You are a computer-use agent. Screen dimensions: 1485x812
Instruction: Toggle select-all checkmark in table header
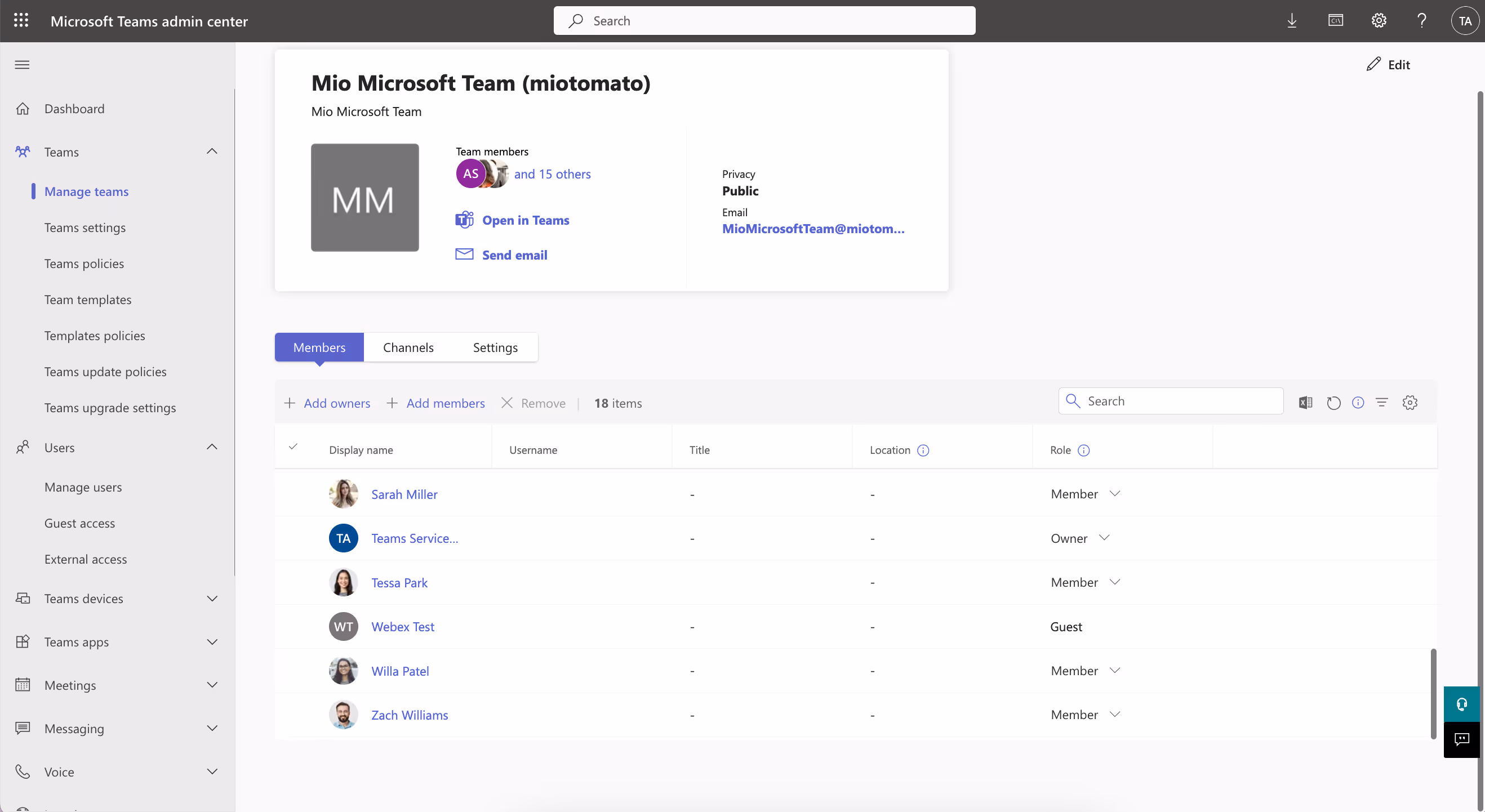click(293, 447)
